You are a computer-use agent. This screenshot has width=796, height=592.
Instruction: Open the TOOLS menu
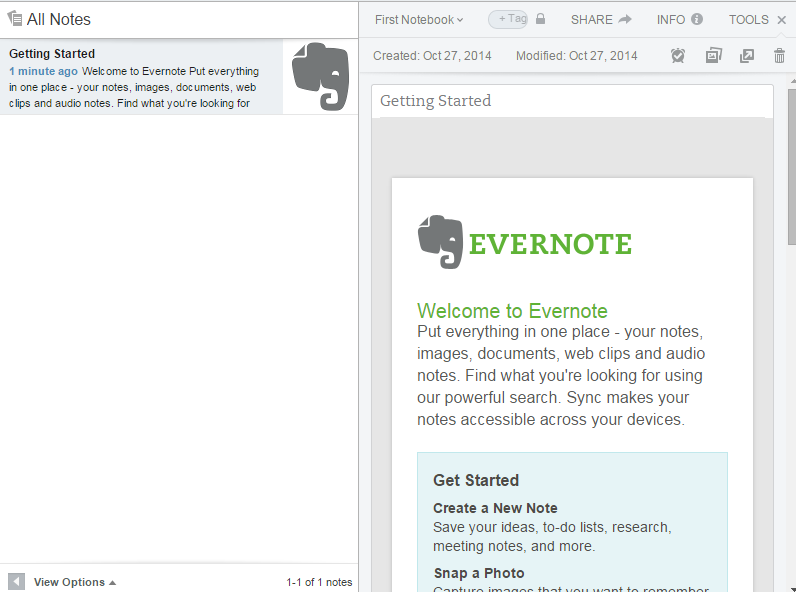(x=749, y=20)
